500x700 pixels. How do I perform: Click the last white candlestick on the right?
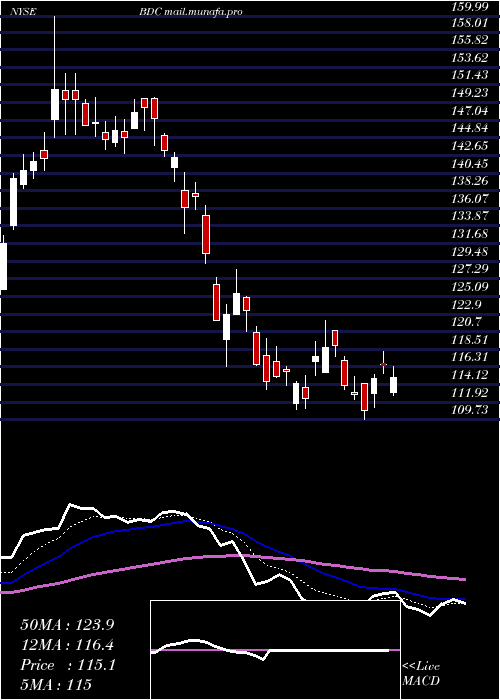coord(393,381)
